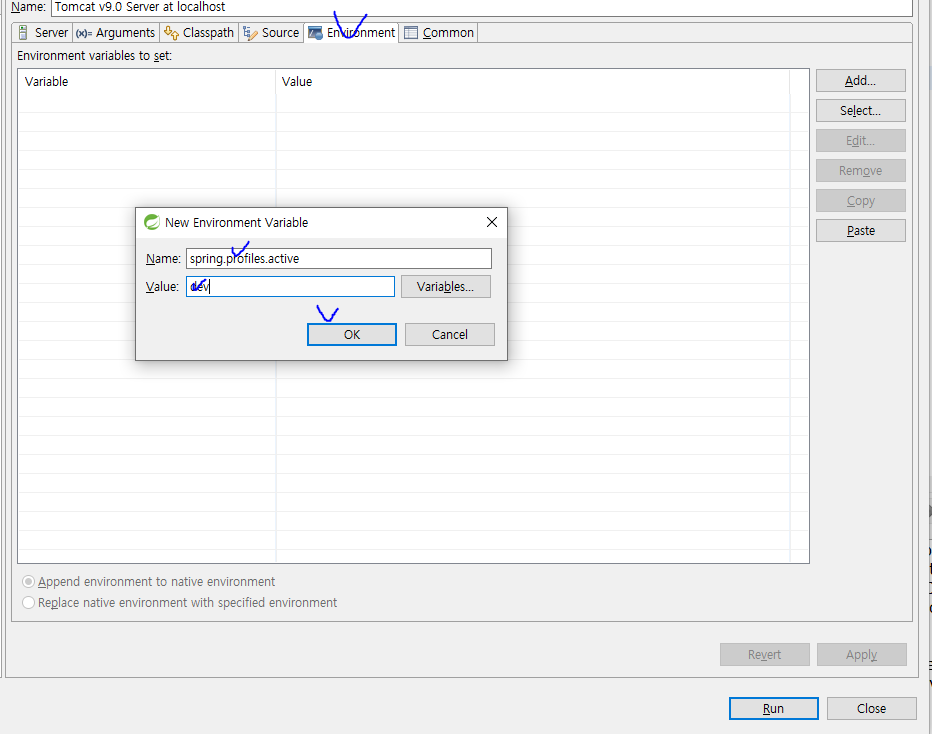The height and width of the screenshot is (734, 932).
Task: Focus the variable Value field
Action: (290, 286)
